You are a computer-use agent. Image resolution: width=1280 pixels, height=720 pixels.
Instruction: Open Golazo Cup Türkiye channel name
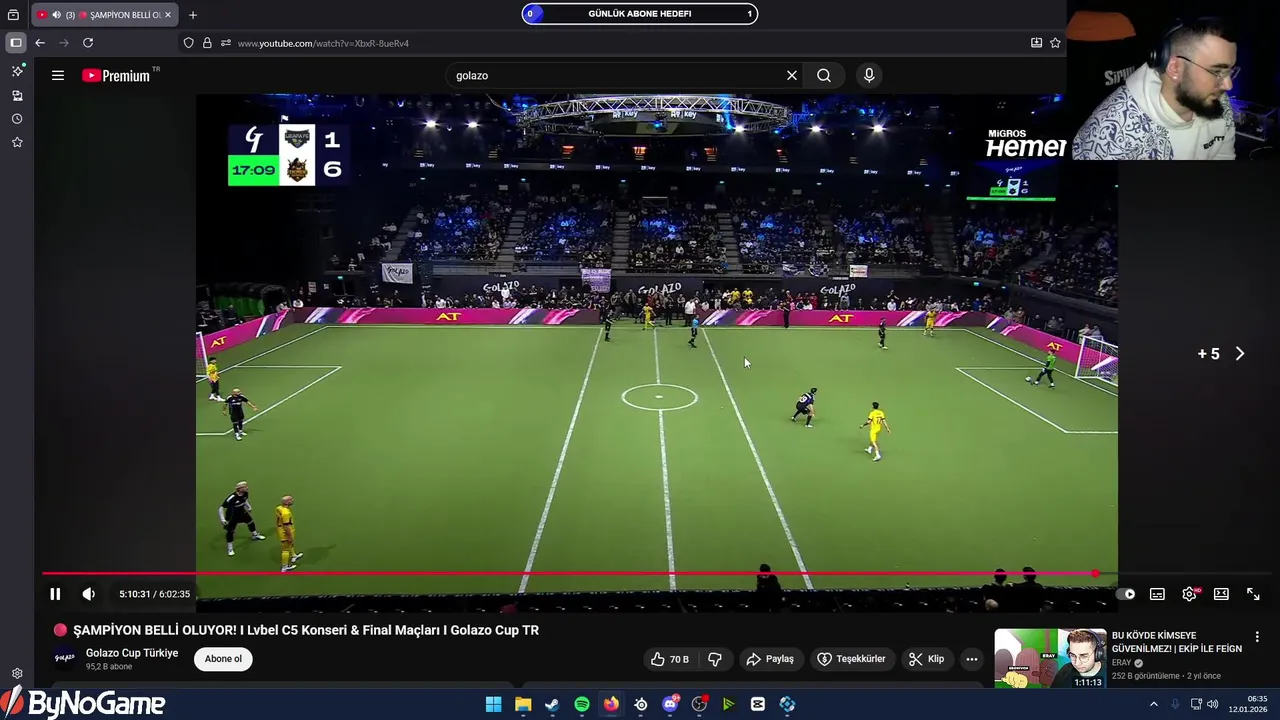132,653
